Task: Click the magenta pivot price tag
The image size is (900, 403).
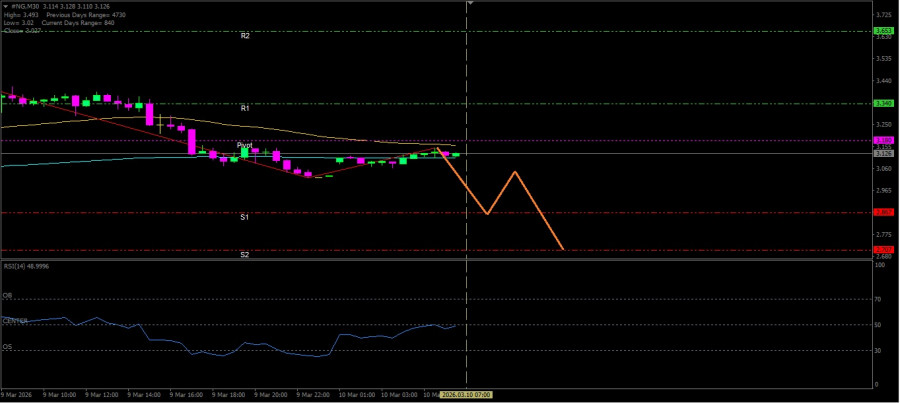Action: (x=883, y=140)
